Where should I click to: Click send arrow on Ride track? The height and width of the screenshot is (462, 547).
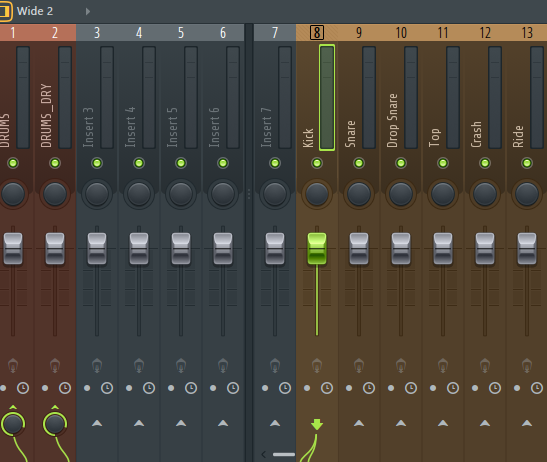coord(527,423)
